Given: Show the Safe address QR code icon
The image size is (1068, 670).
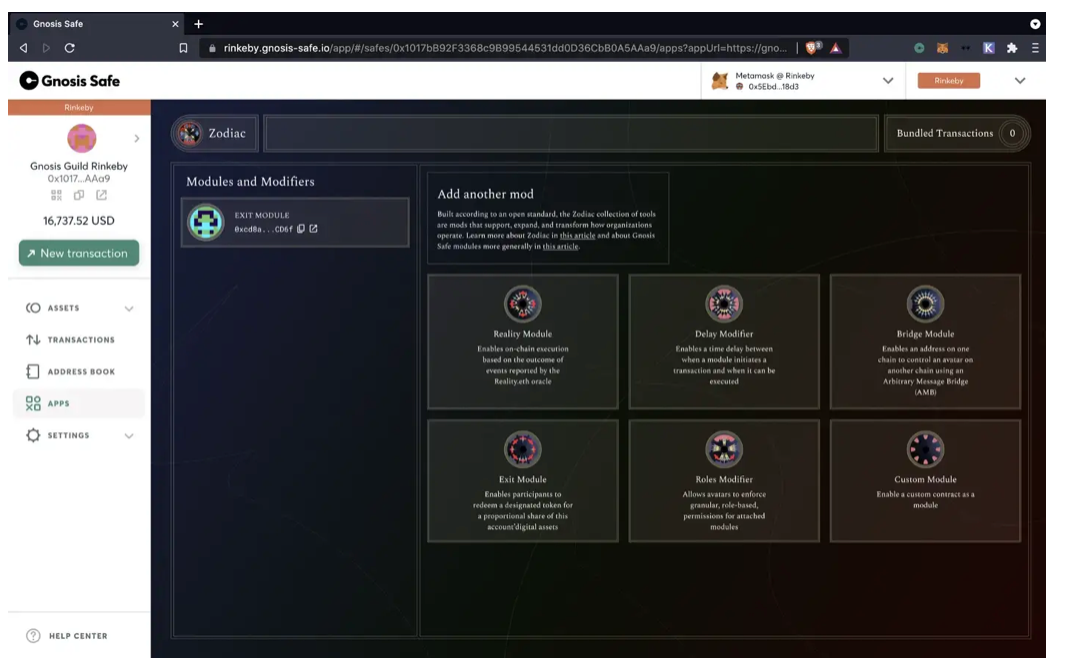Looking at the screenshot, I should point(57,195).
